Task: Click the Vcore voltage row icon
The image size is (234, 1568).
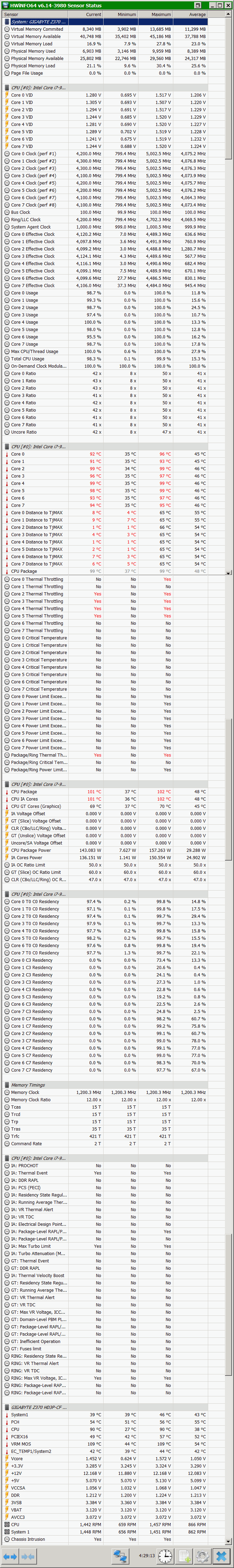Action: point(7,1458)
